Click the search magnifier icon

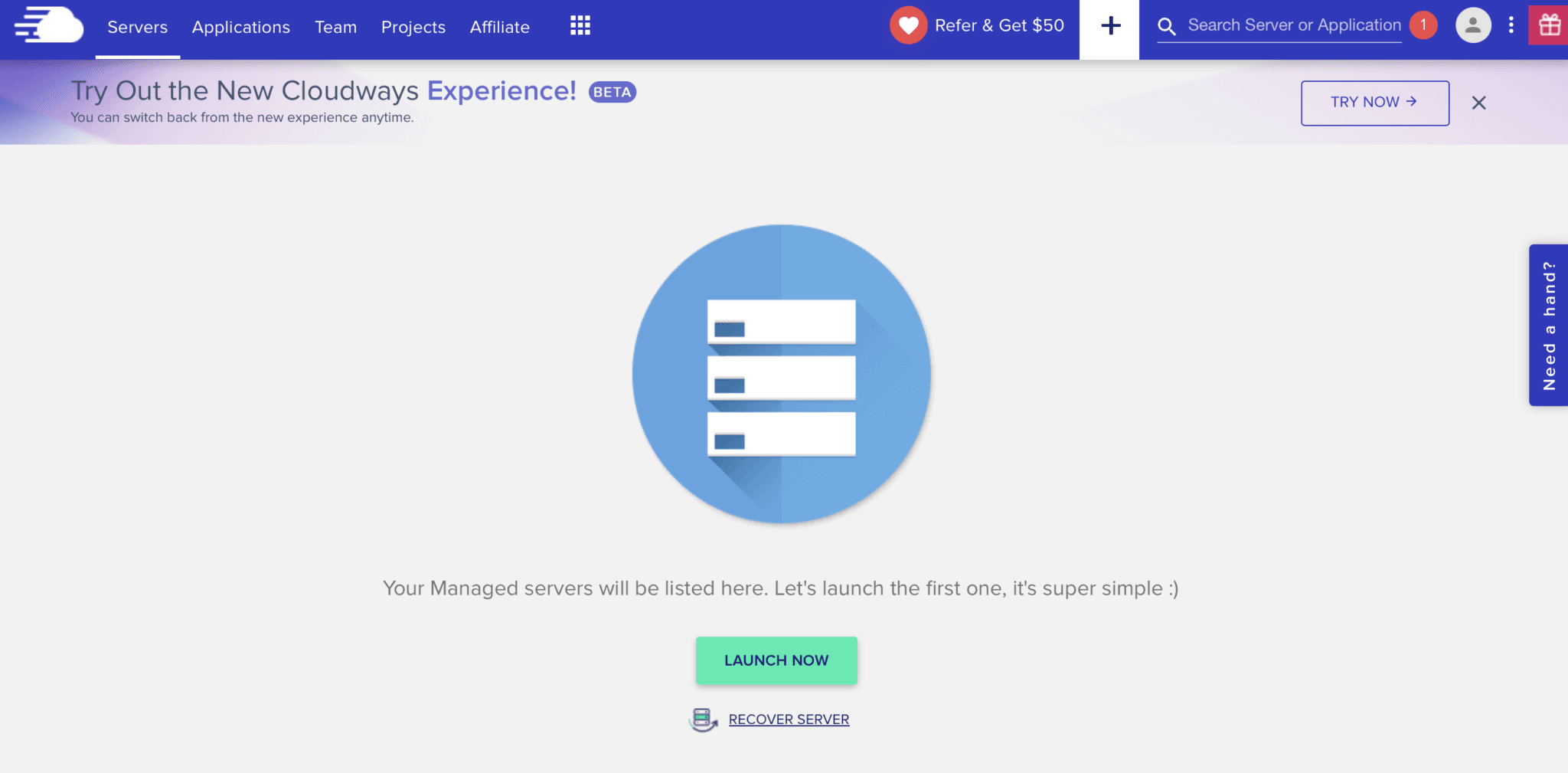click(1167, 25)
